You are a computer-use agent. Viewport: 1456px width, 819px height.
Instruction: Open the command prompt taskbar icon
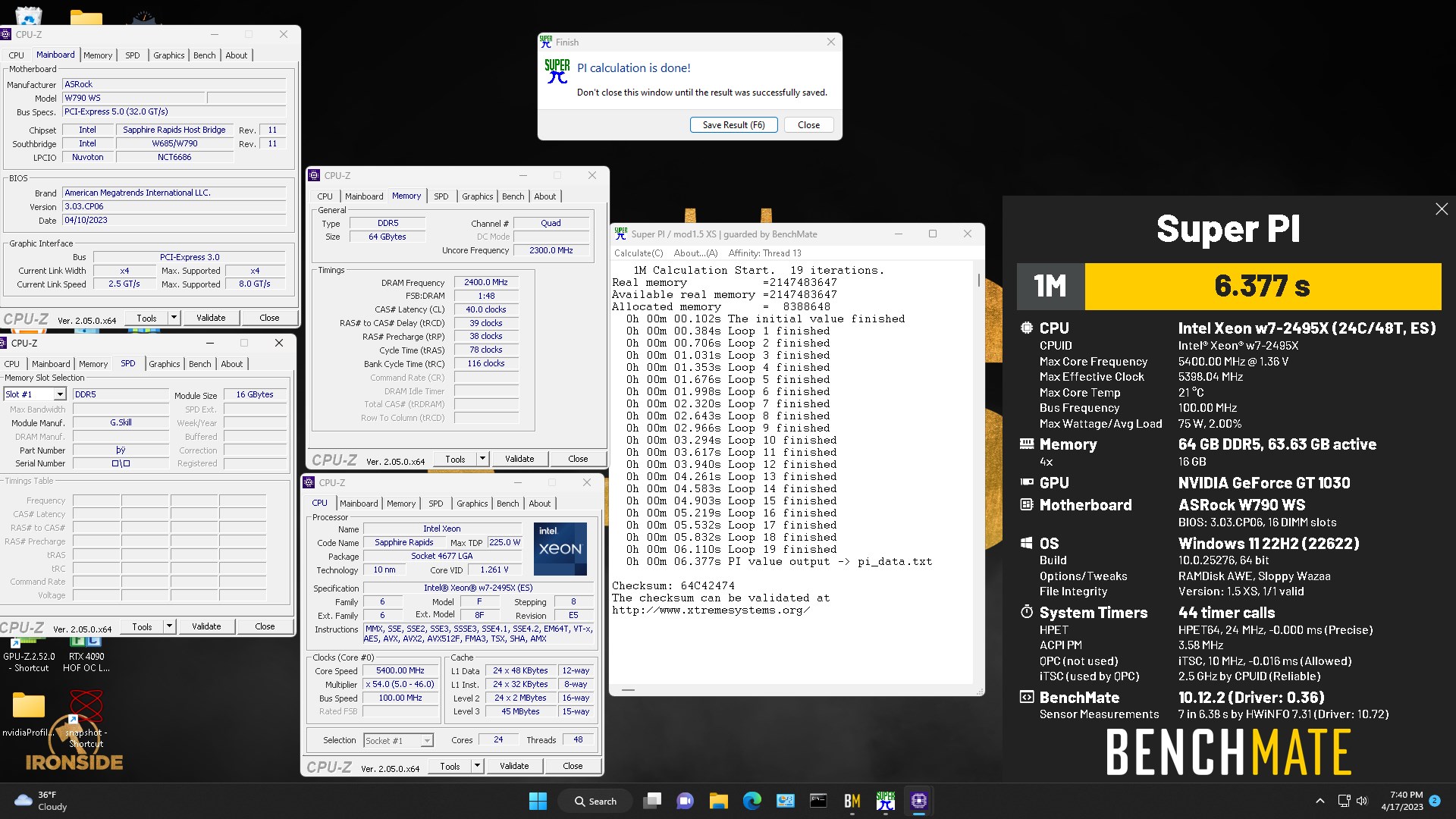(818, 801)
